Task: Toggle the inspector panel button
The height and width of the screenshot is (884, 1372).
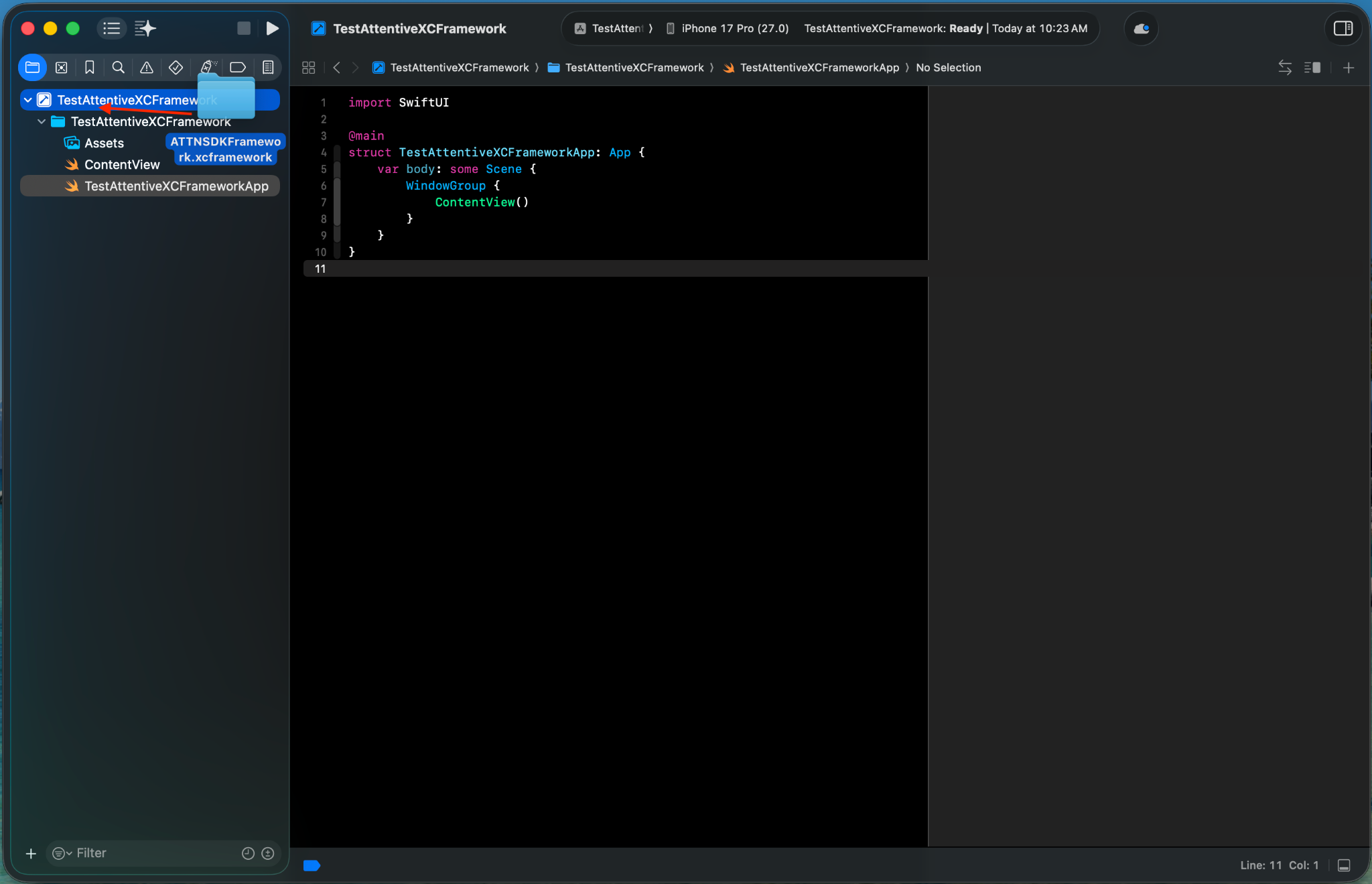Action: point(1343,28)
